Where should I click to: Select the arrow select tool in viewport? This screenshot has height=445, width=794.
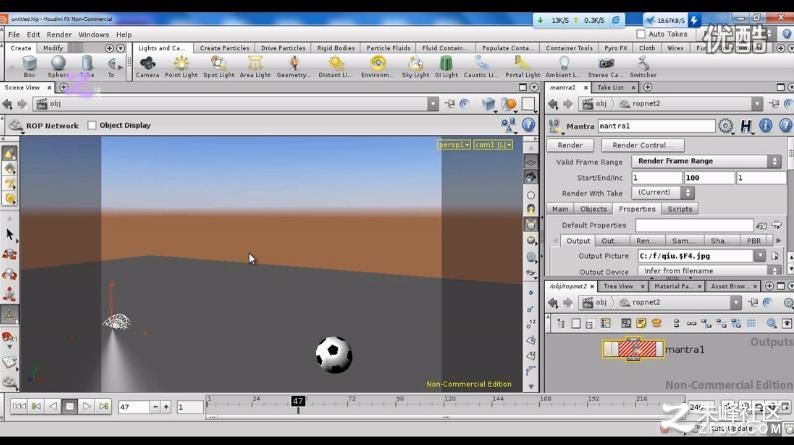[10, 234]
